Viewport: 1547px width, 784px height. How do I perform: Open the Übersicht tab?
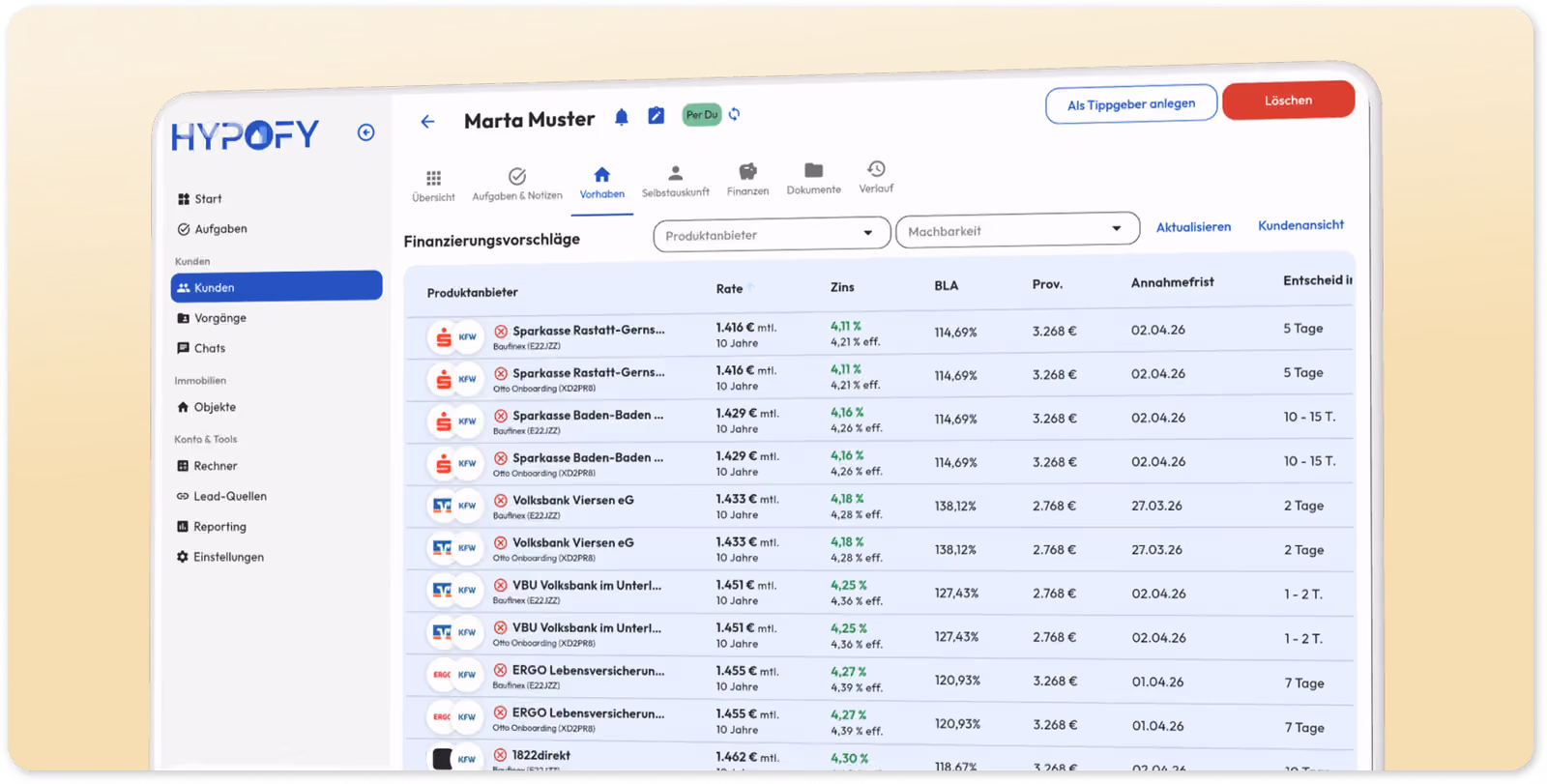pos(433,186)
